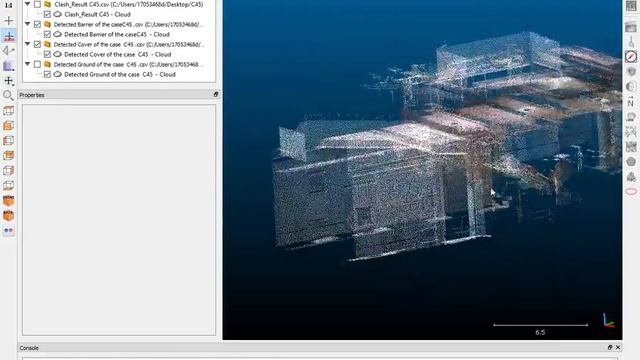Click the axis trihedron in the 3D view corner
The width and height of the screenshot is (640, 360).
[608, 320]
